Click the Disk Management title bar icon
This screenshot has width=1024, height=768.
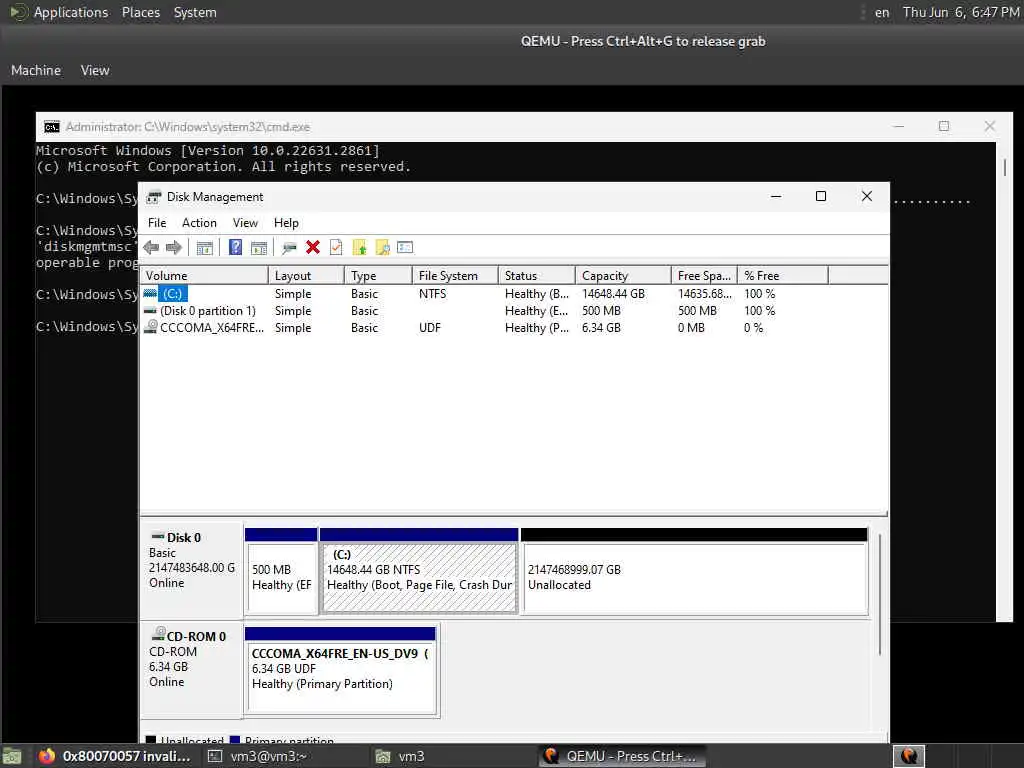coord(154,197)
